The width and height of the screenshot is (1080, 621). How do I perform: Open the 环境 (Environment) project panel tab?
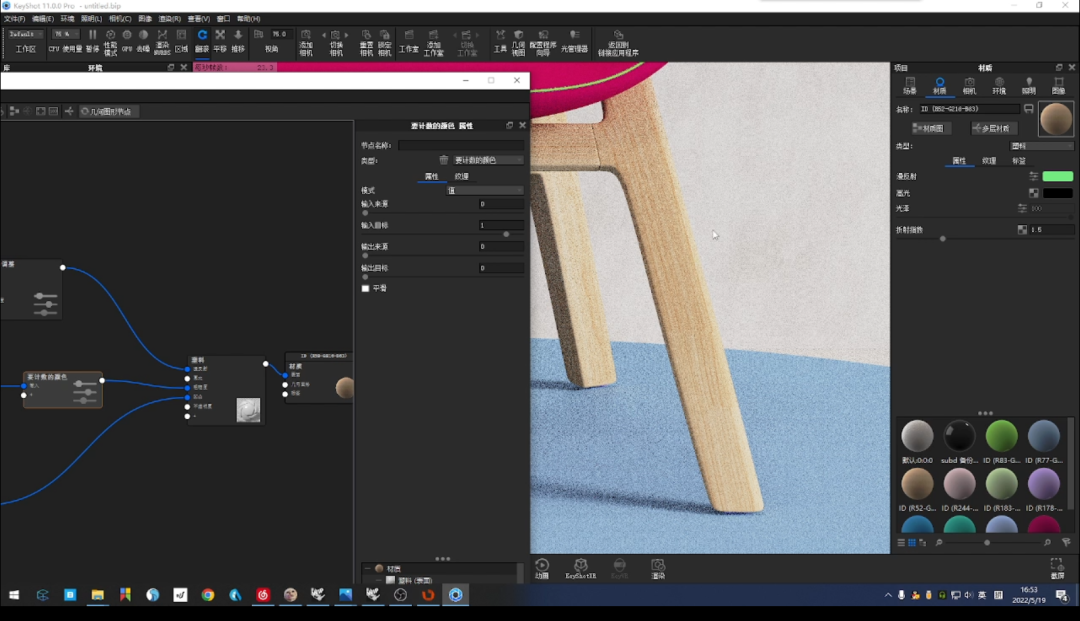tap(999, 85)
